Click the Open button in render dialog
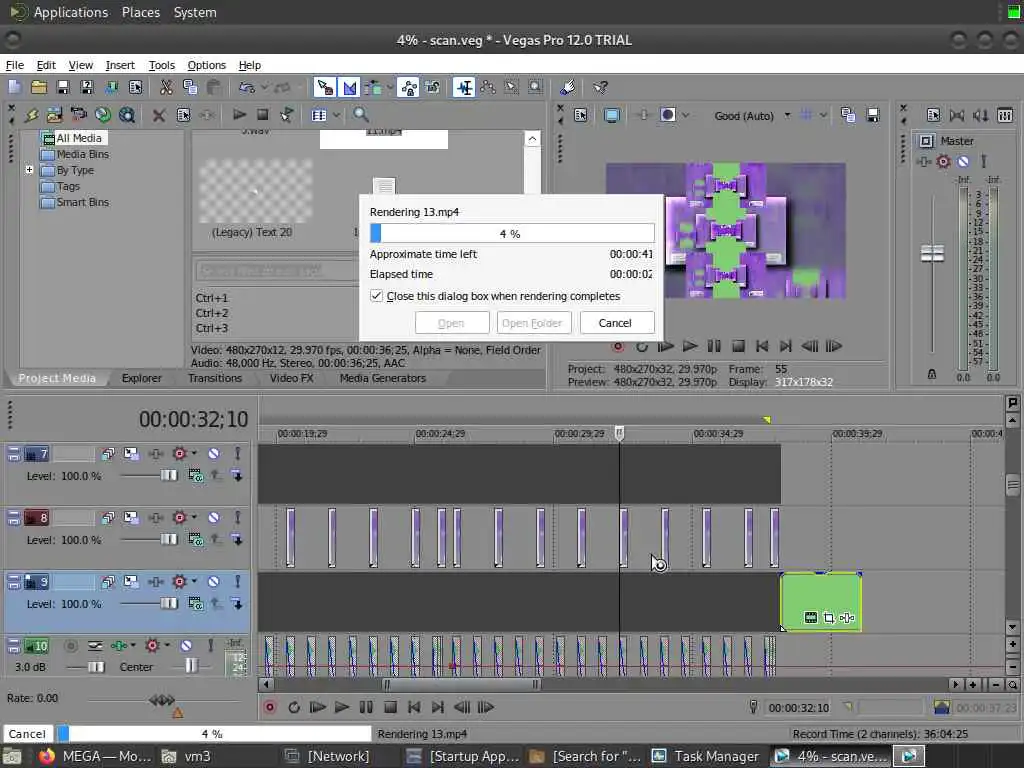1024x768 pixels. tap(451, 323)
